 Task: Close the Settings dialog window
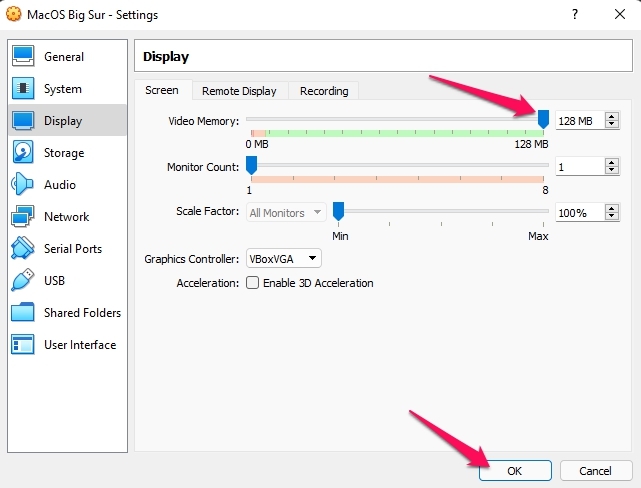[620, 14]
